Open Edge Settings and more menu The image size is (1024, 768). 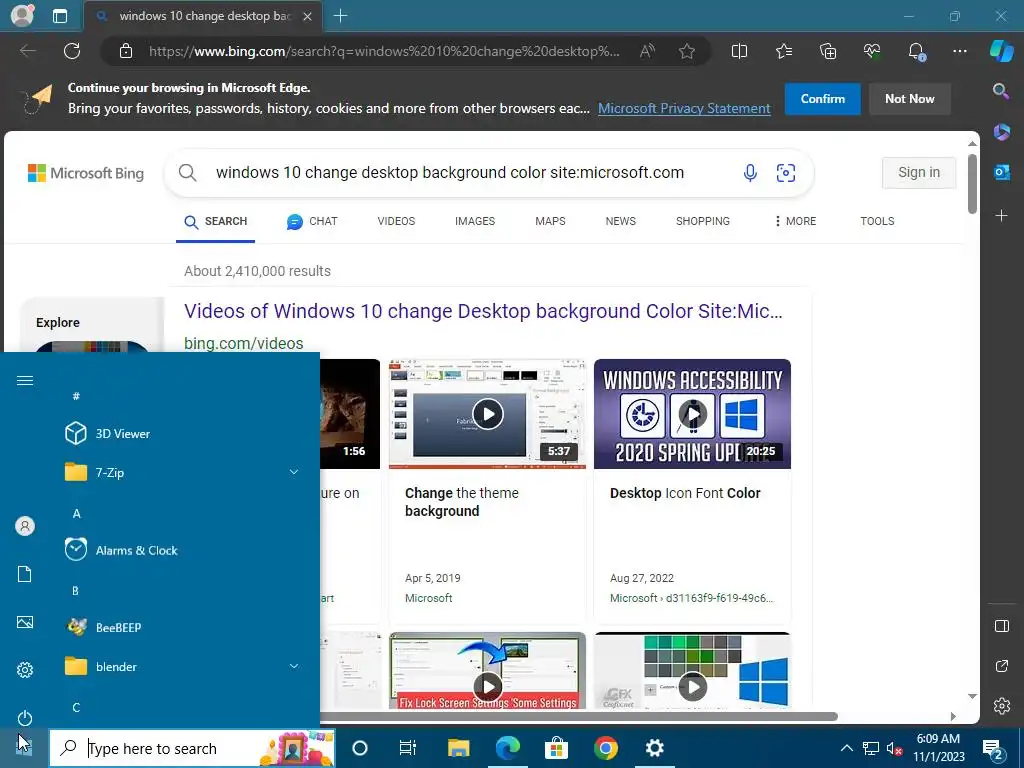[x=959, y=51]
